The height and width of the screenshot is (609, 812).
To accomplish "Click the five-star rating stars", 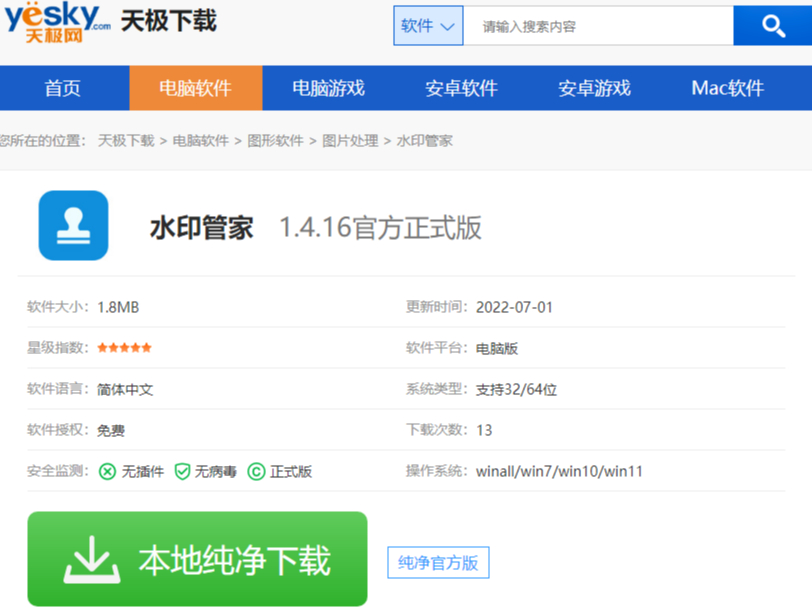I will [x=124, y=347].
